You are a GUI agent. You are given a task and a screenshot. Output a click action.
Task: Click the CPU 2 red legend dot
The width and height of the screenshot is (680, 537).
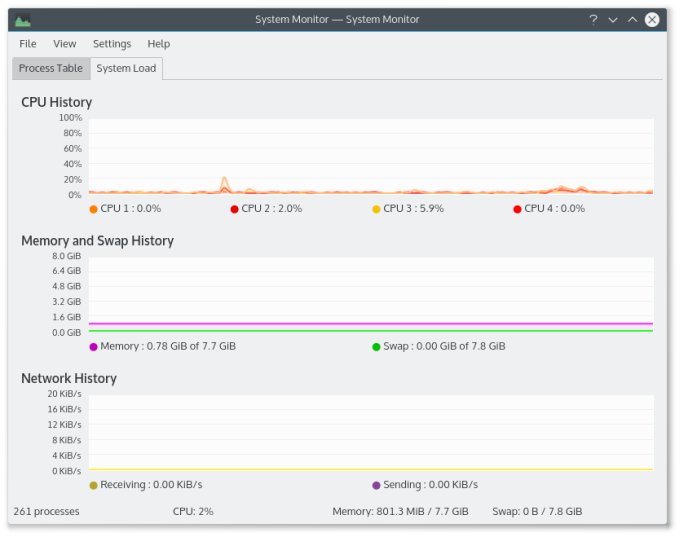[x=234, y=209]
